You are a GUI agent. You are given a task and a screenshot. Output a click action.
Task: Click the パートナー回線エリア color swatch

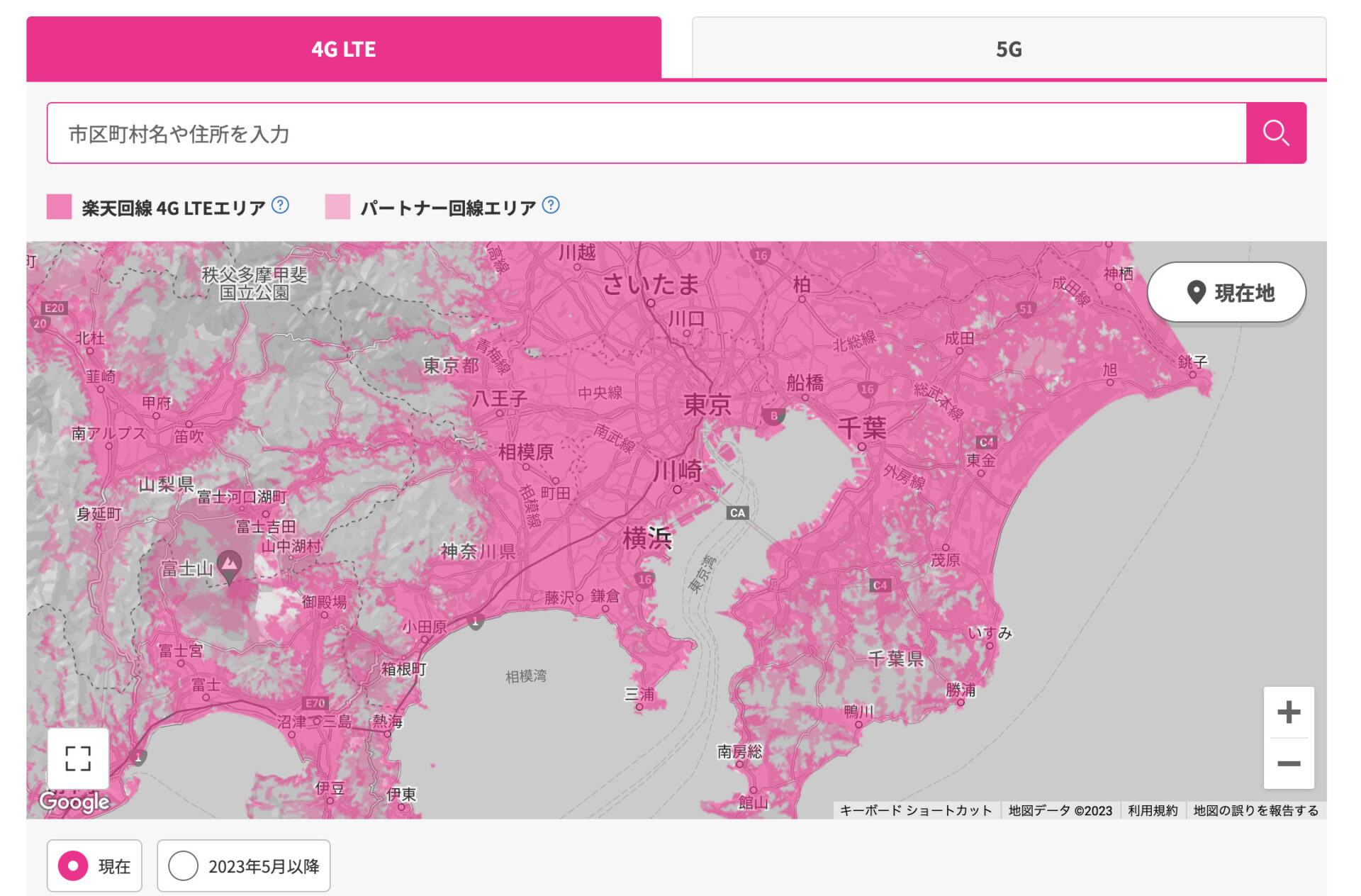point(337,206)
